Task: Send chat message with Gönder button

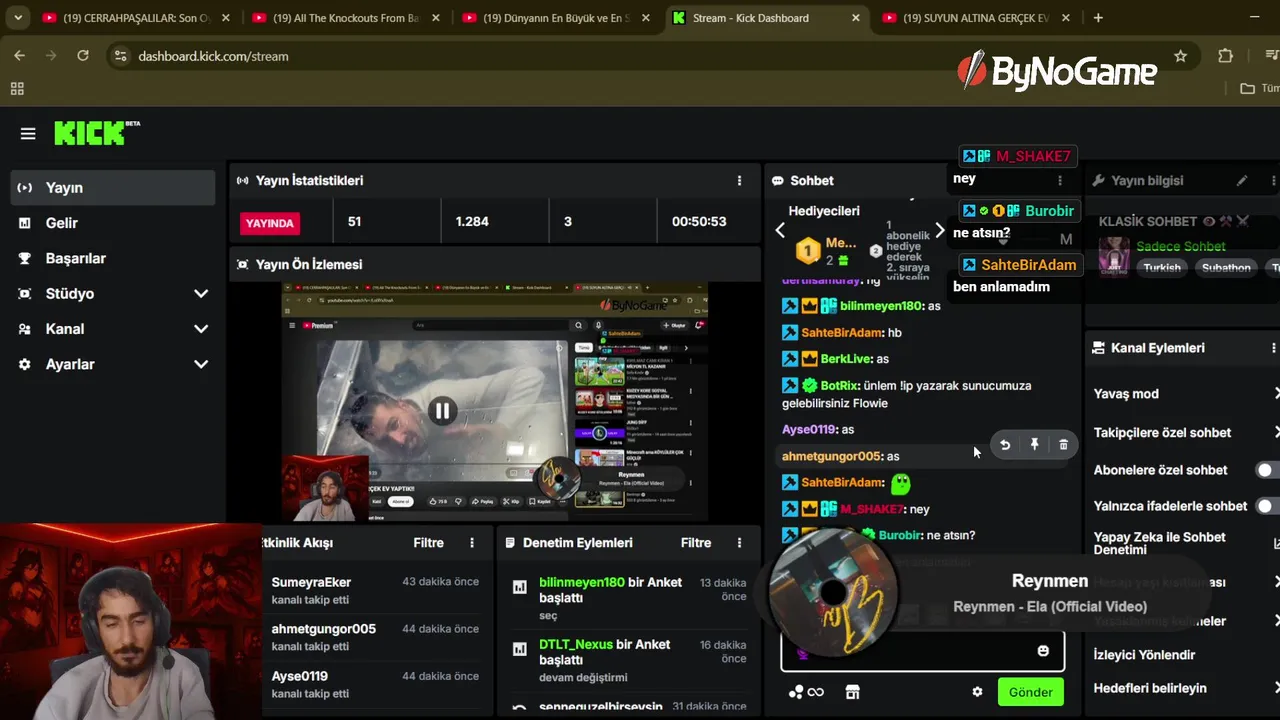Action: pyautogui.click(x=1030, y=692)
